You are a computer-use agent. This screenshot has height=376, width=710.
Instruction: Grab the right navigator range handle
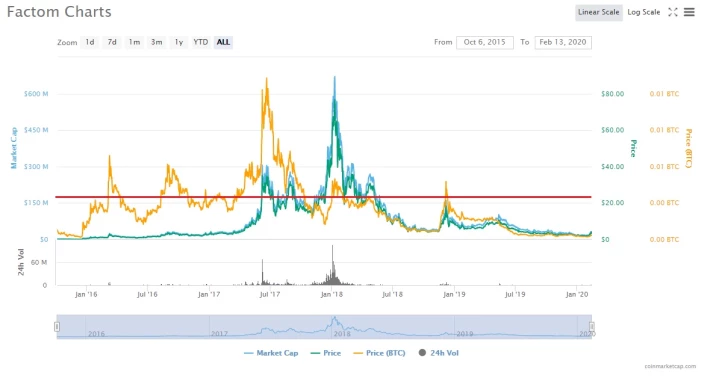tap(591, 327)
